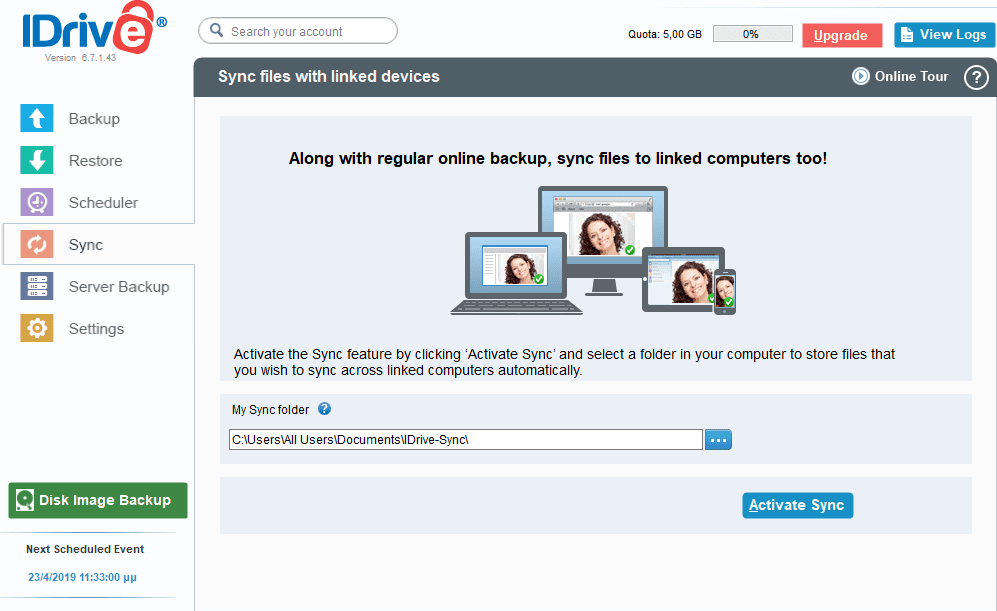This screenshot has width=997, height=611.
Task: Open the Scheduler section label
Action: (103, 203)
